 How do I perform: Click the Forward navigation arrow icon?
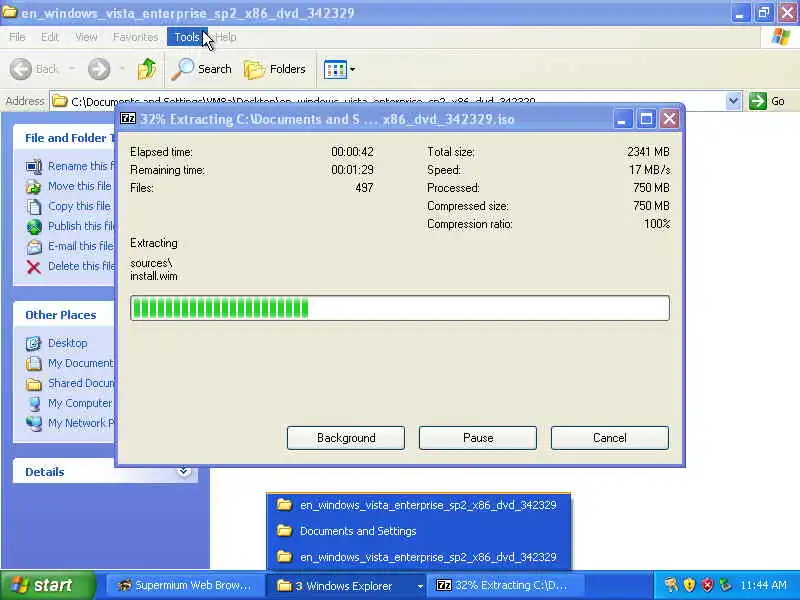pyautogui.click(x=99, y=69)
